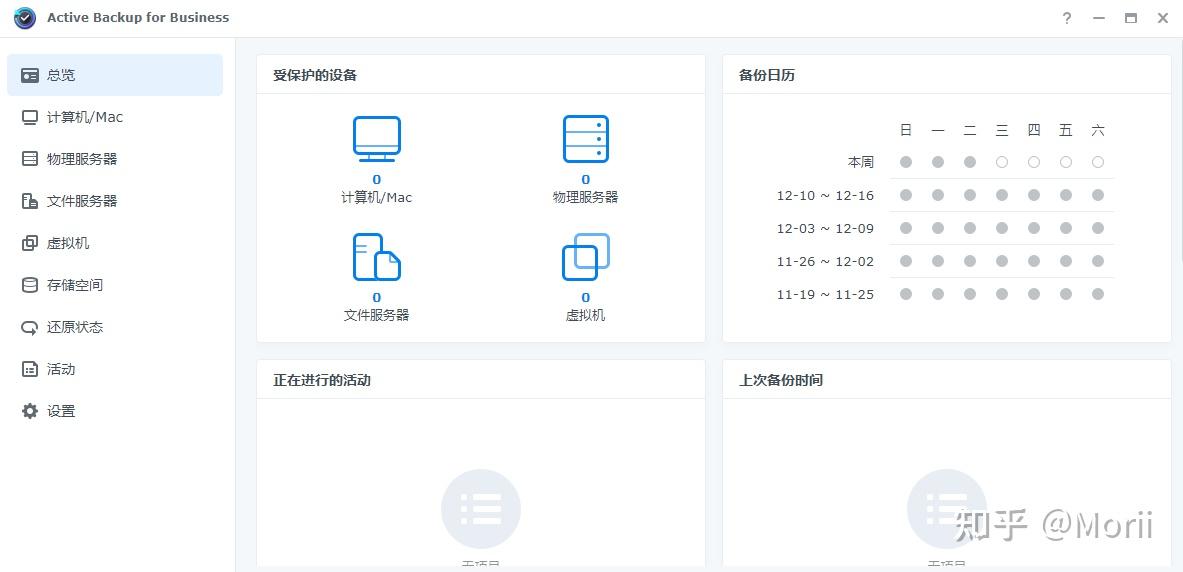Click the 文件服务器 label under protected devices
The image size is (1183, 572).
(x=376, y=315)
